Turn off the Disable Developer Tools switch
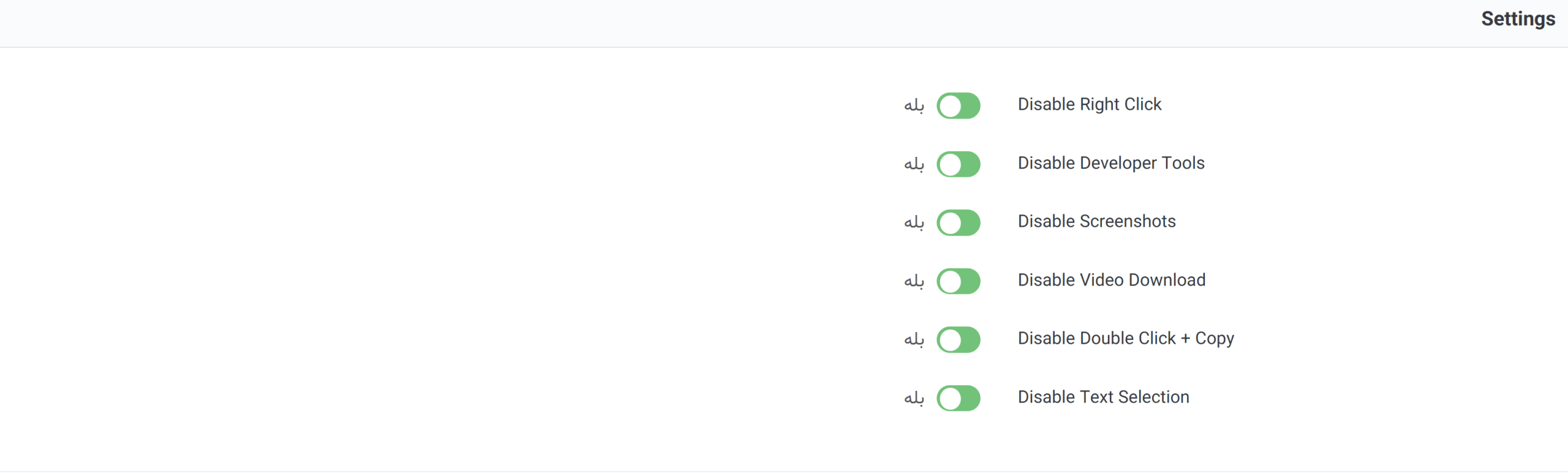 click(x=959, y=164)
